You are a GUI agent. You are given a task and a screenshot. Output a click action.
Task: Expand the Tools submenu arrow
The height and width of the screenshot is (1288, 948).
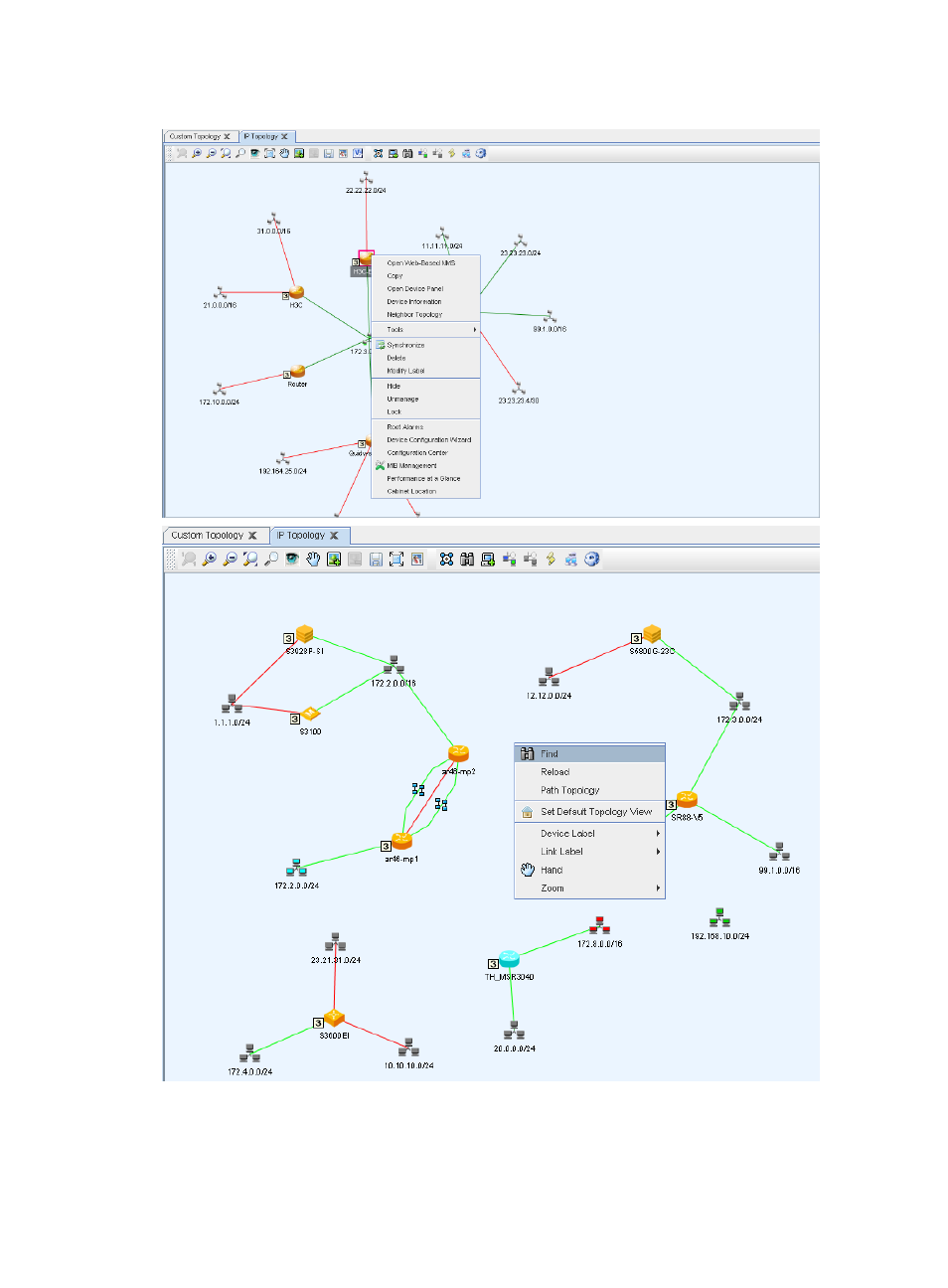point(475,330)
